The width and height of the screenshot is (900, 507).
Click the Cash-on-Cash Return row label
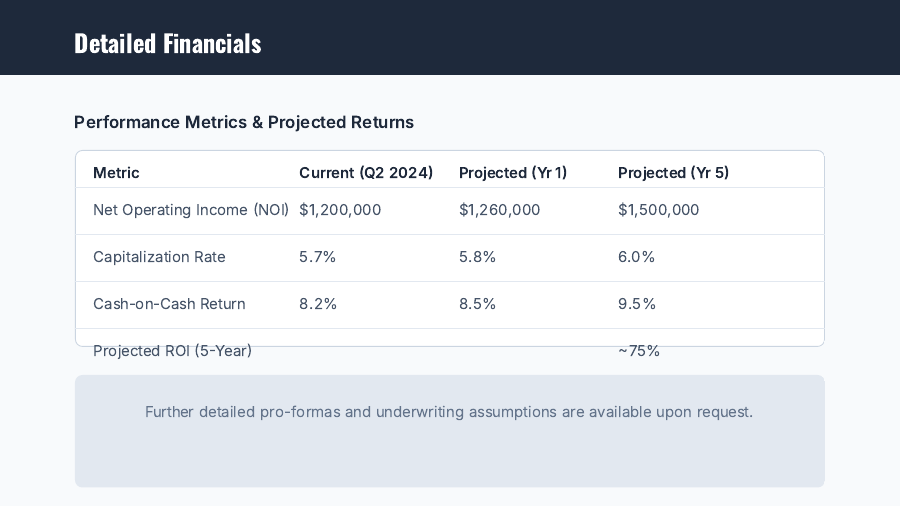click(x=169, y=304)
